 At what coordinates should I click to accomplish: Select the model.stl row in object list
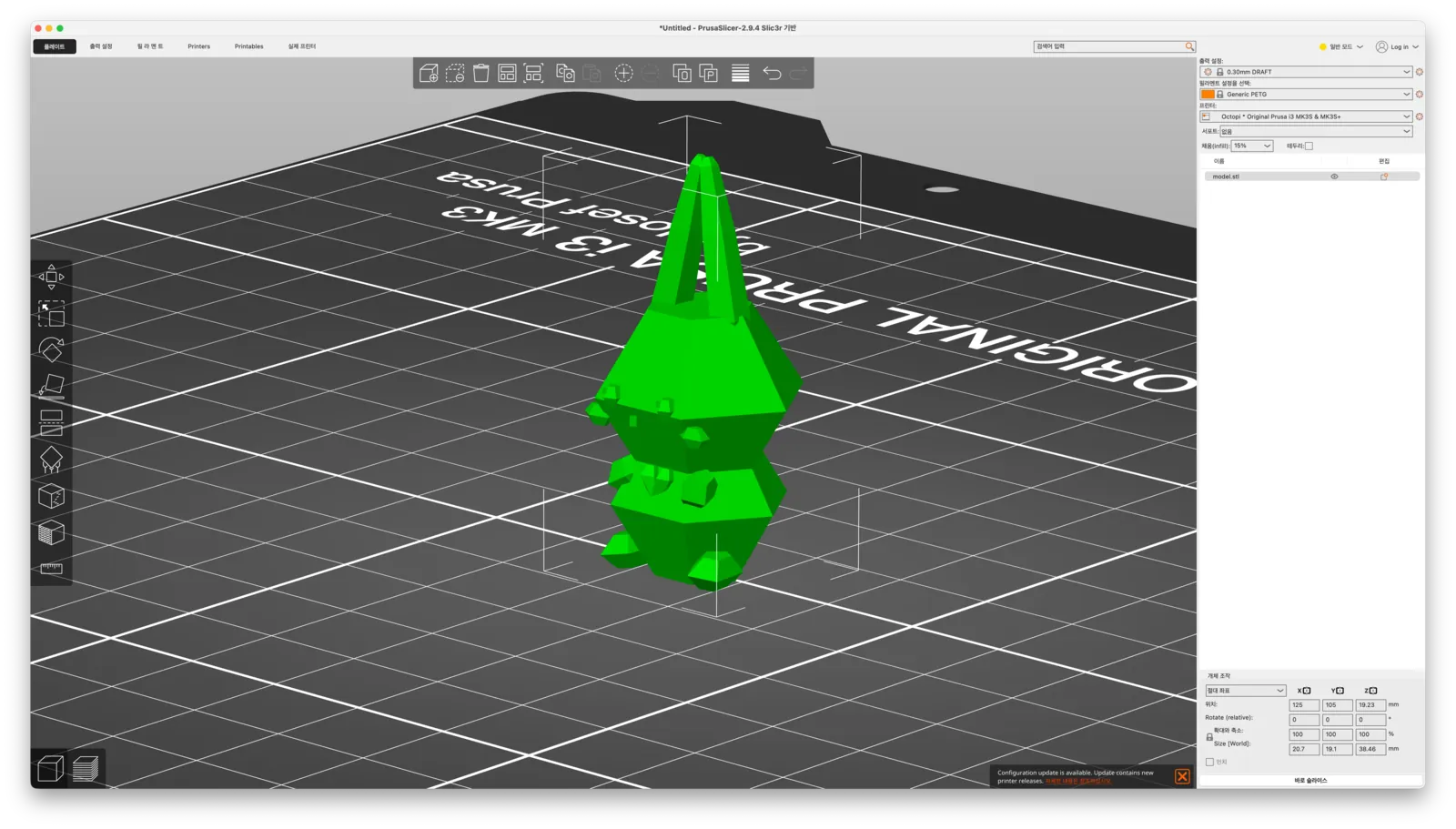[1311, 177]
